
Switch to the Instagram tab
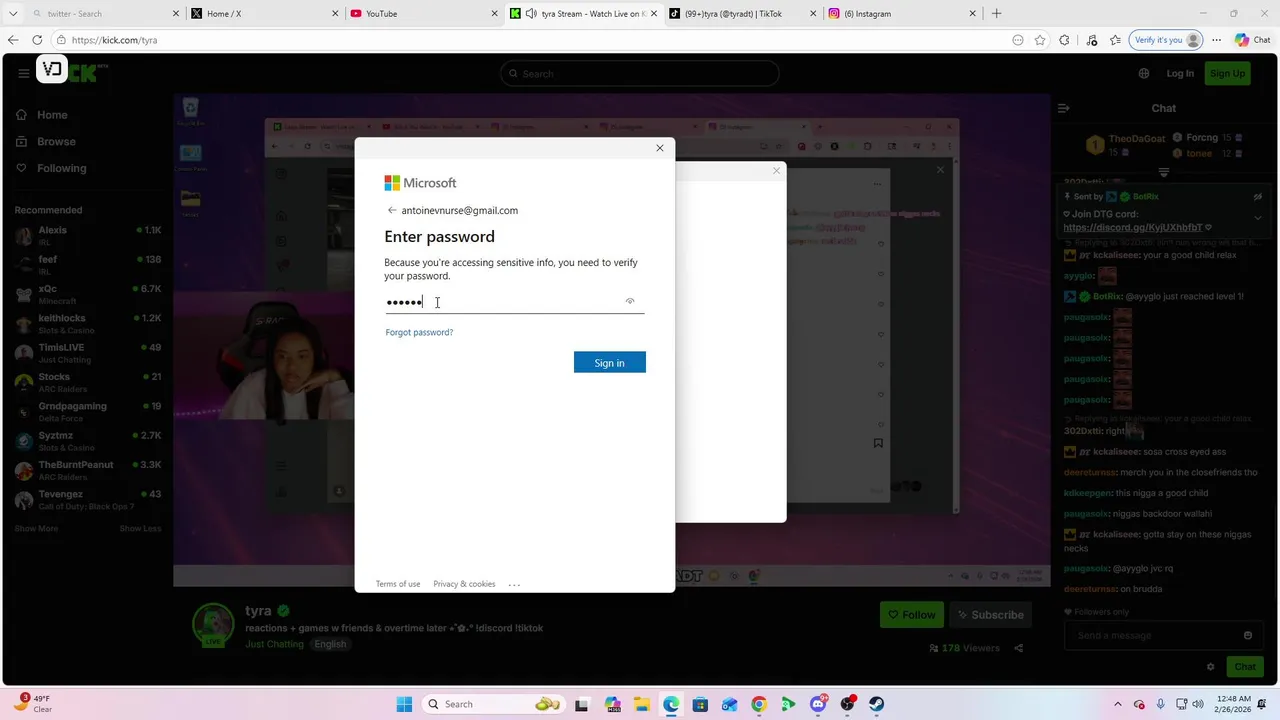coord(902,14)
